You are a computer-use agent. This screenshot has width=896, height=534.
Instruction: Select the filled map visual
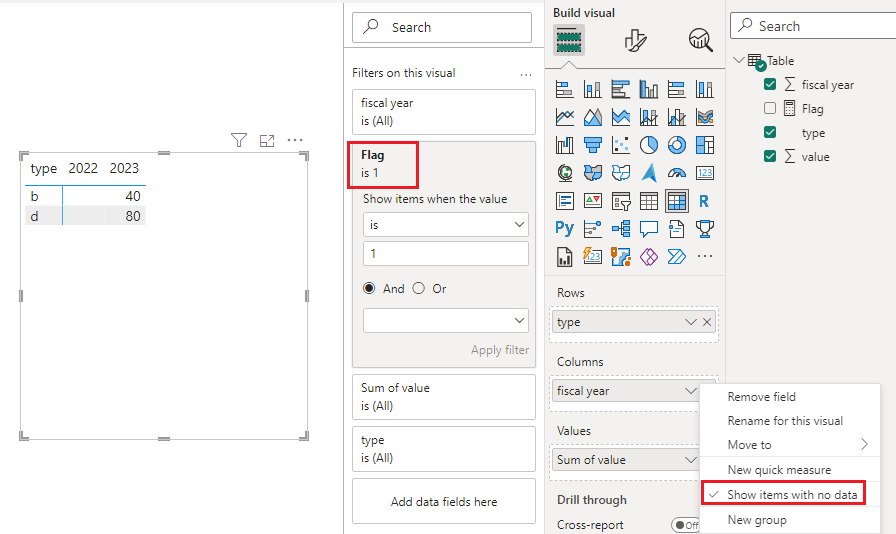593,173
